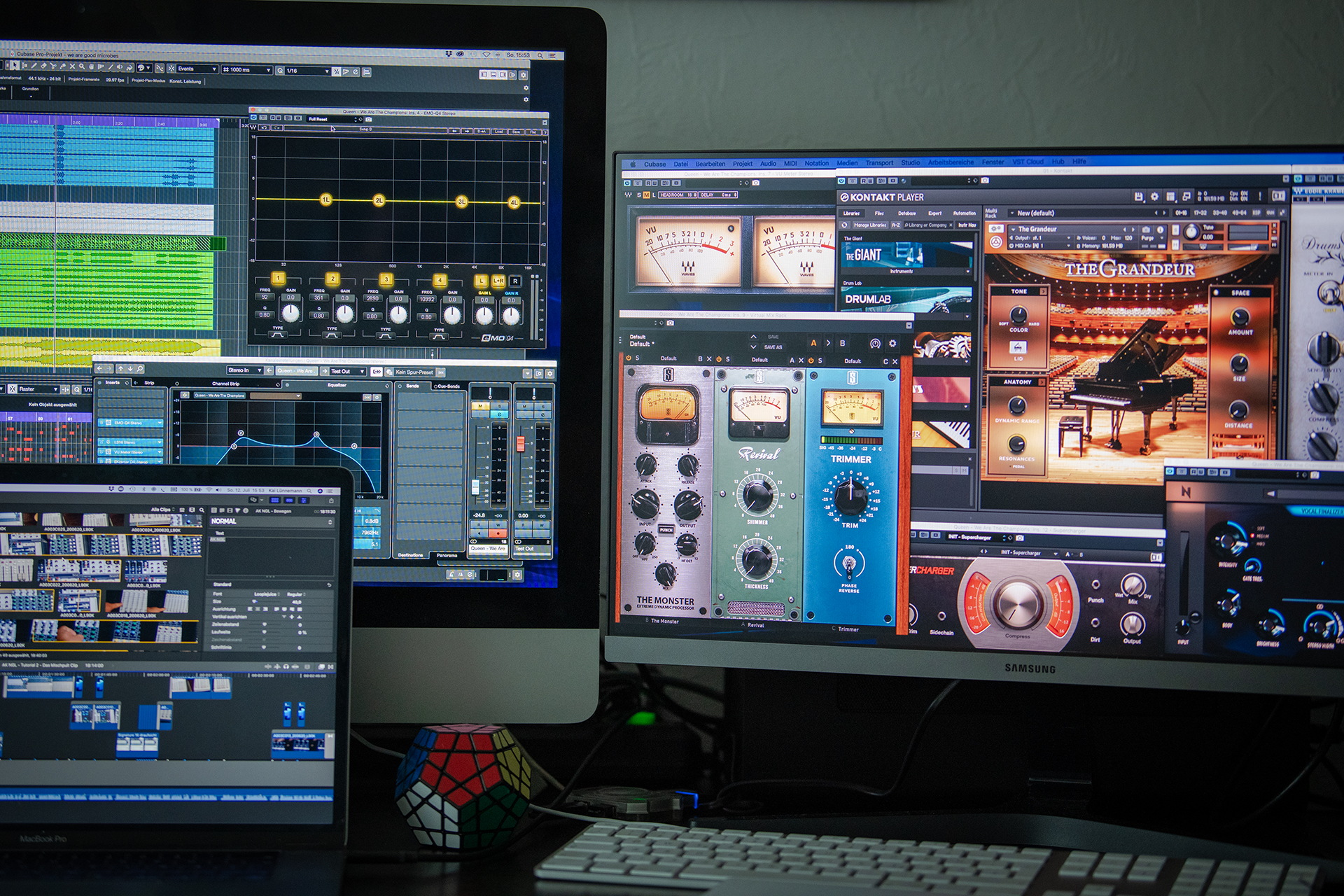Click the EMO-Q4 undo arrow icon
This screenshot has height=896, width=1344.
point(264,128)
